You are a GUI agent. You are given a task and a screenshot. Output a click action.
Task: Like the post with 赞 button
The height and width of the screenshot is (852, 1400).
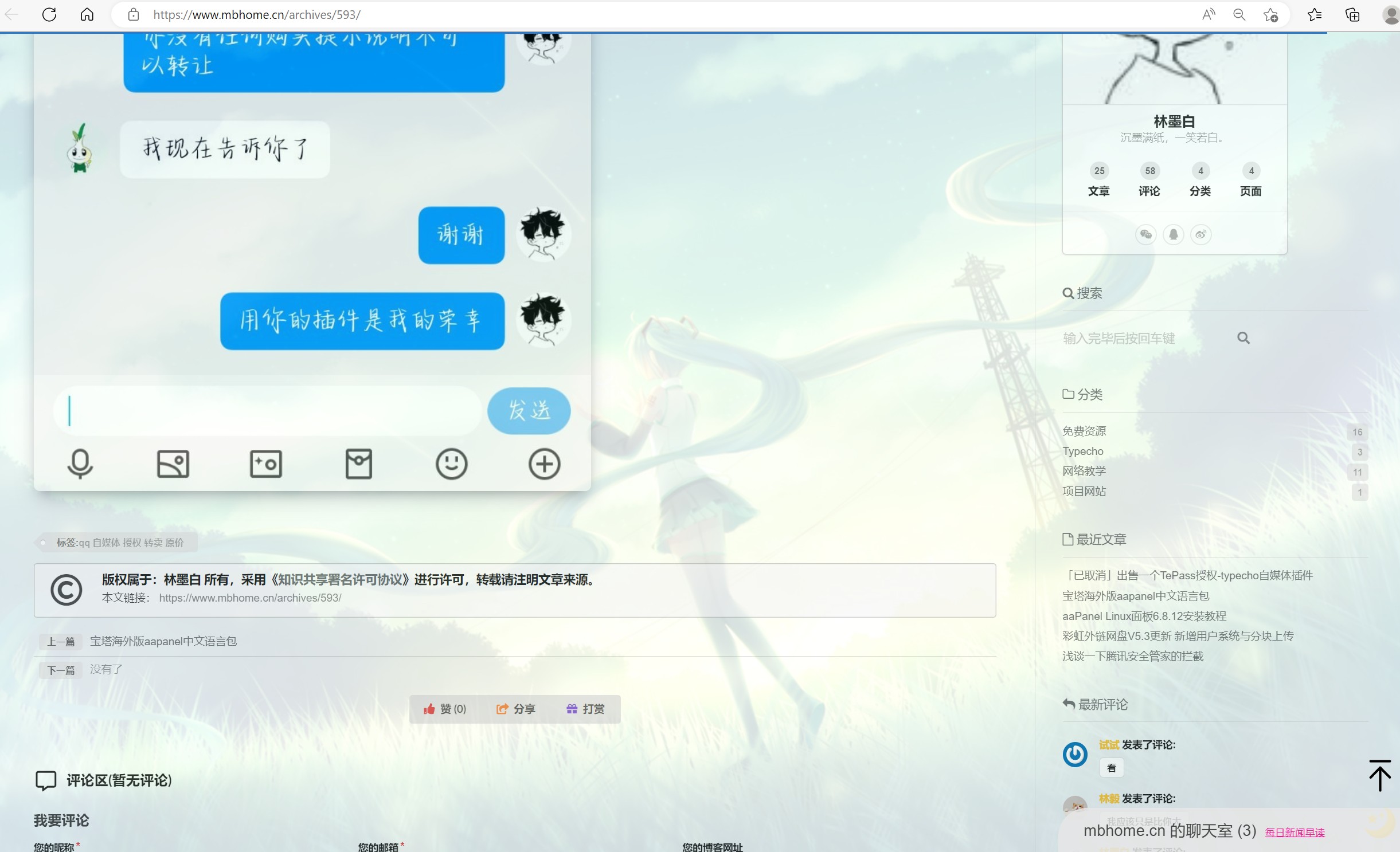445,709
